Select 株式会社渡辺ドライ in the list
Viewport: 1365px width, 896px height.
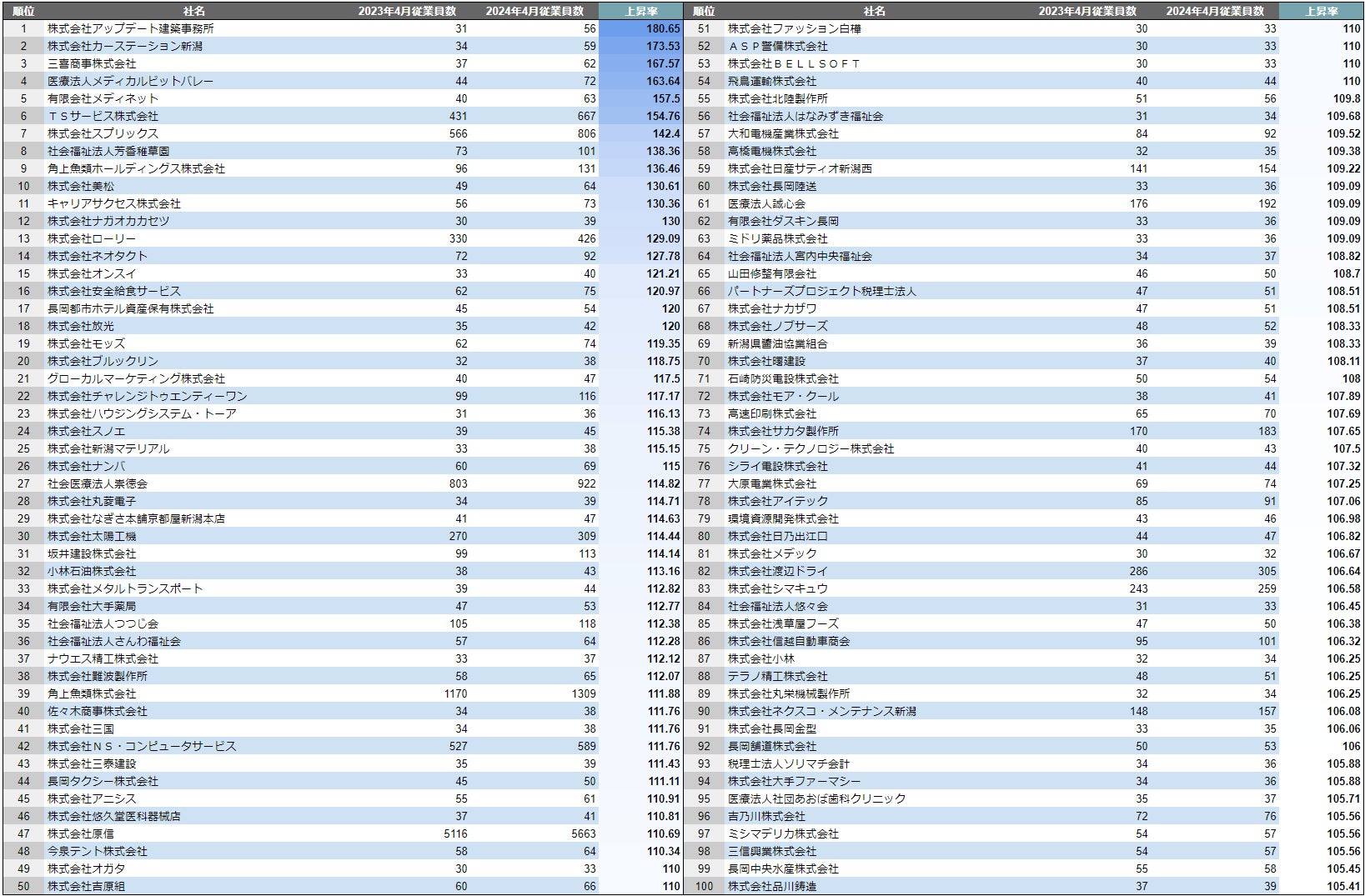(777, 571)
